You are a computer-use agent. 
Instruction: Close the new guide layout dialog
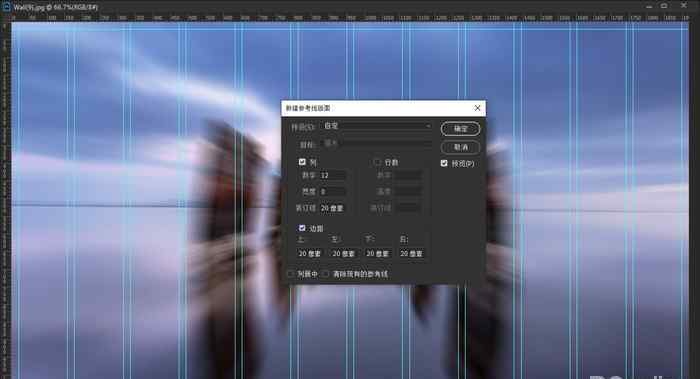(x=477, y=108)
